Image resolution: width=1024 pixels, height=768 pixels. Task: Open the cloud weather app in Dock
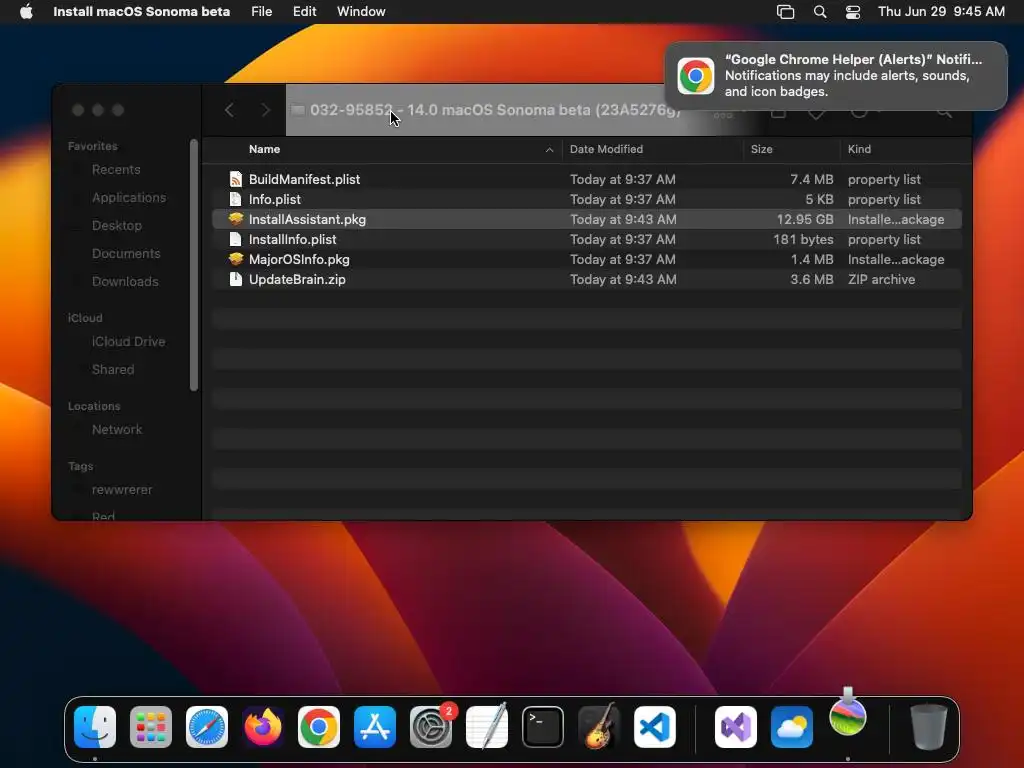(792, 726)
